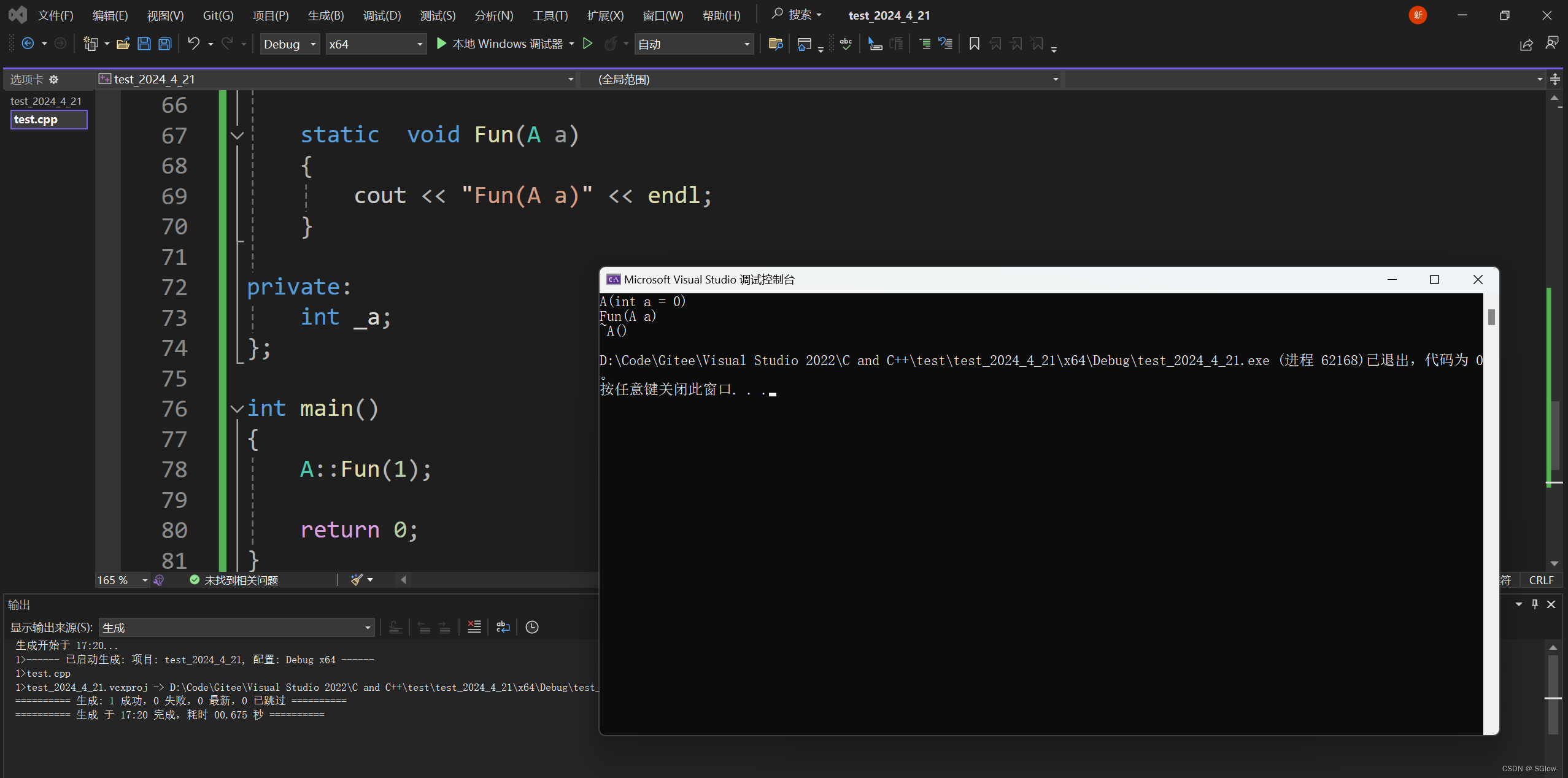Click the debug console vertical scrollbar thumb
The image size is (1568, 778).
tap(1491, 317)
